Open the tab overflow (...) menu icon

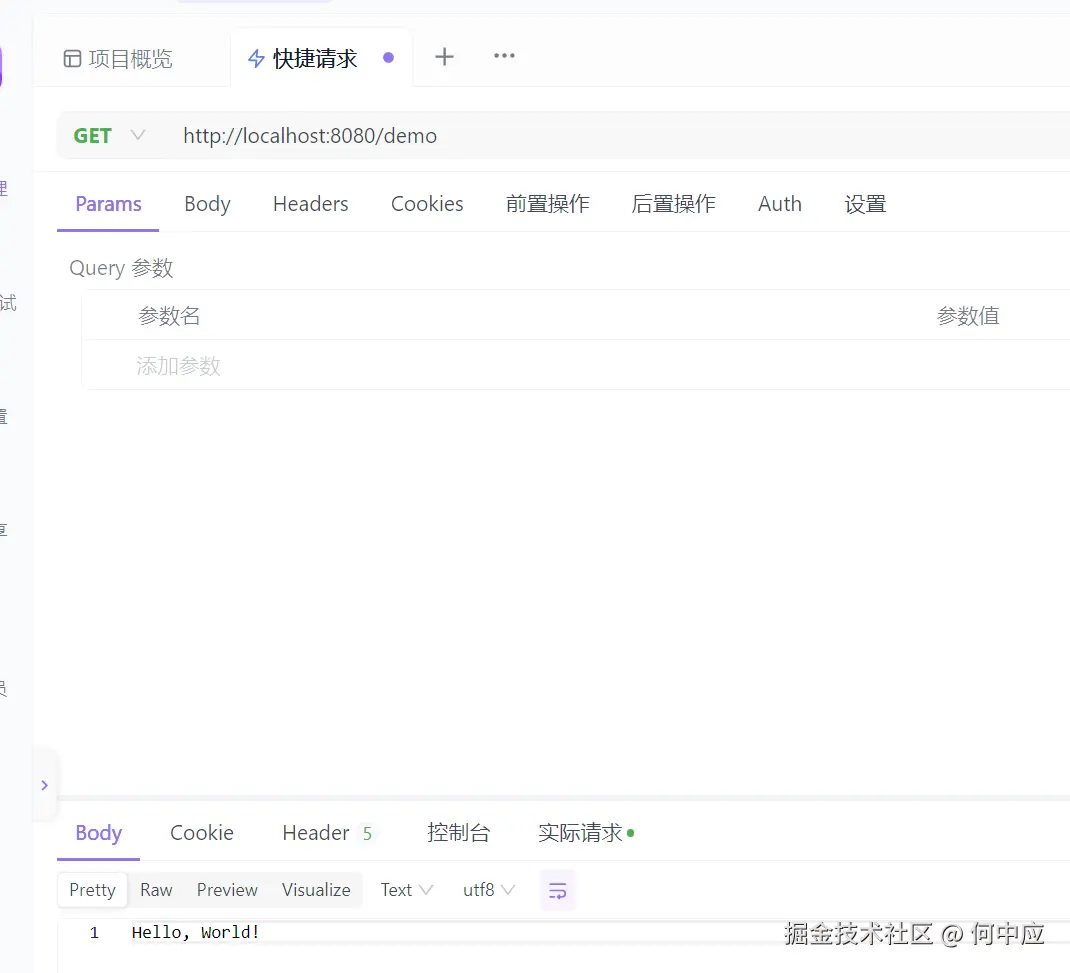[504, 56]
